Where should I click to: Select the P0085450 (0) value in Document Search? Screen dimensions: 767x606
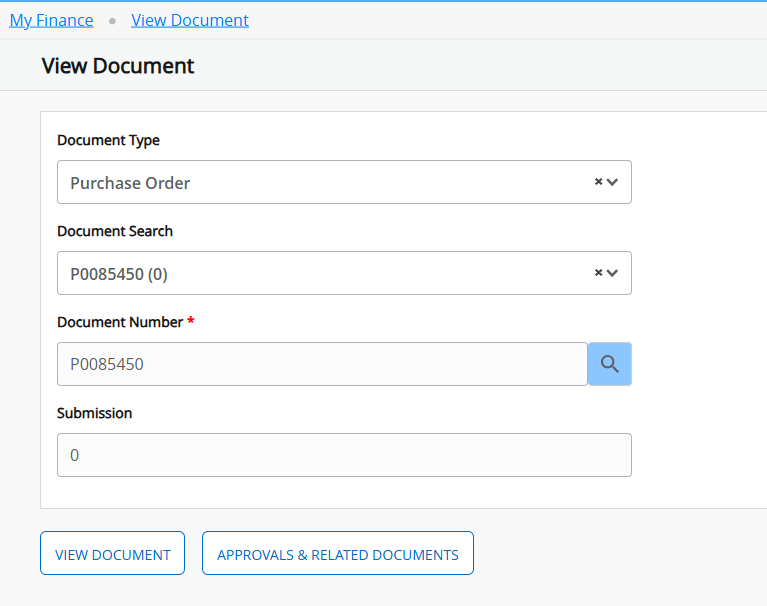(x=119, y=274)
